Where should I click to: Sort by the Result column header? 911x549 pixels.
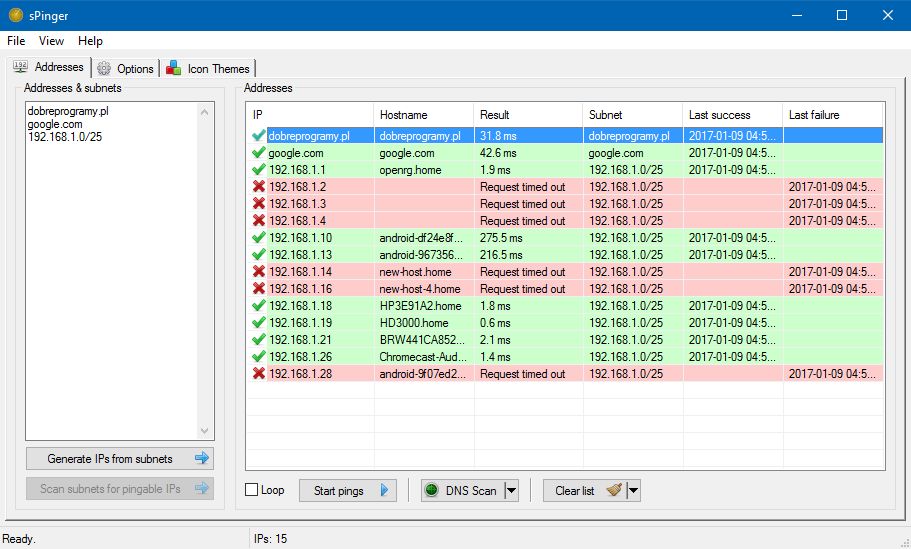click(x=528, y=114)
